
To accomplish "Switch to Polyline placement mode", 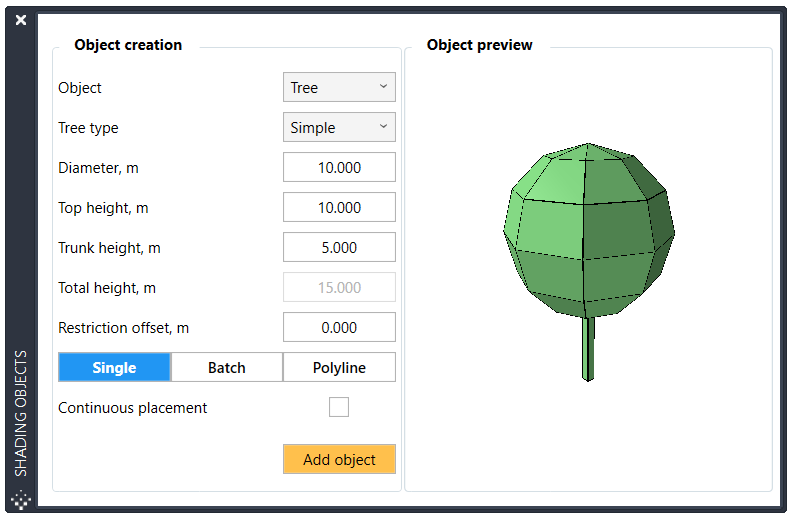I will (x=339, y=368).
